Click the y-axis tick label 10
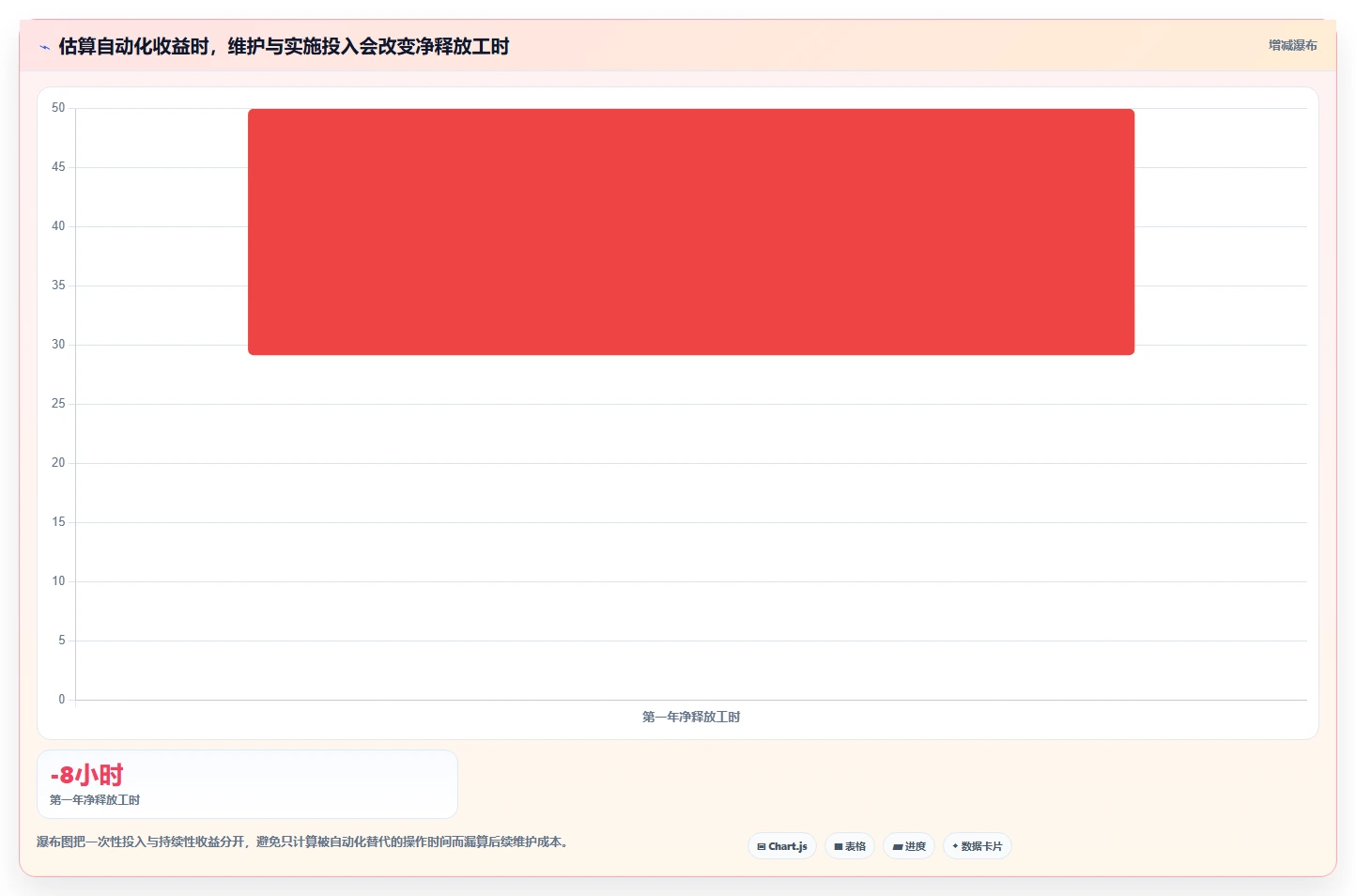This screenshot has width=1356, height=896. point(58,581)
